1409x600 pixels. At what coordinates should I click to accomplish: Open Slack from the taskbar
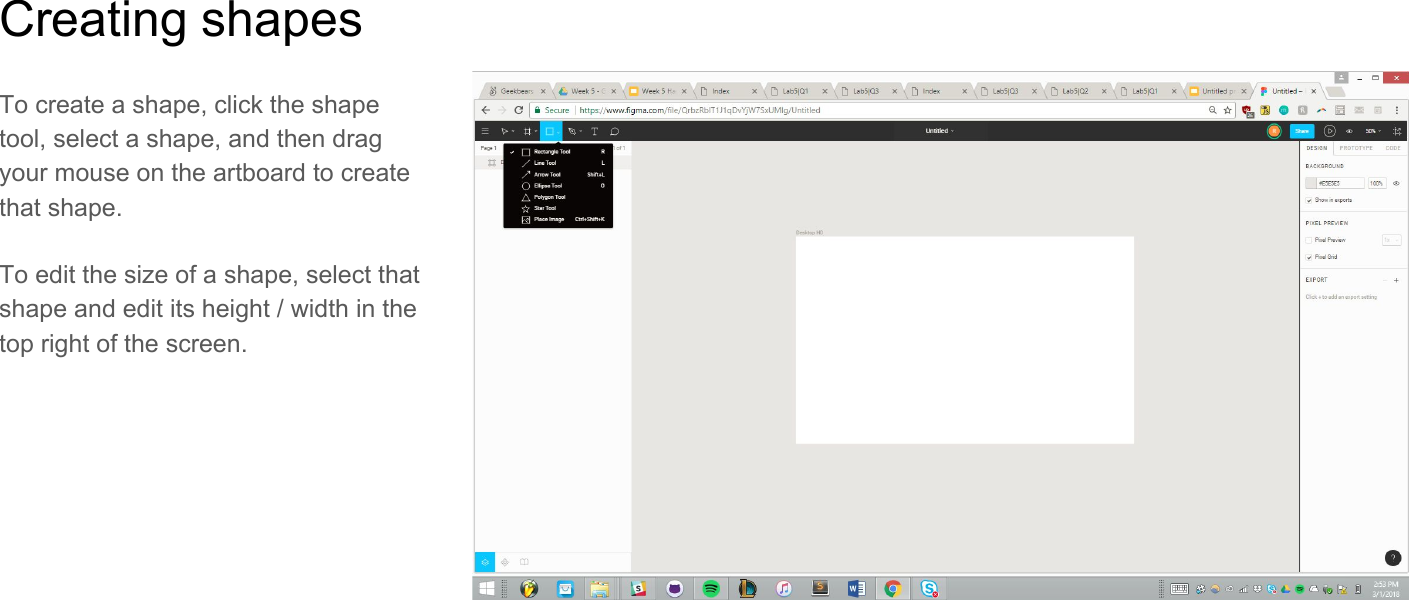click(638, 589)
